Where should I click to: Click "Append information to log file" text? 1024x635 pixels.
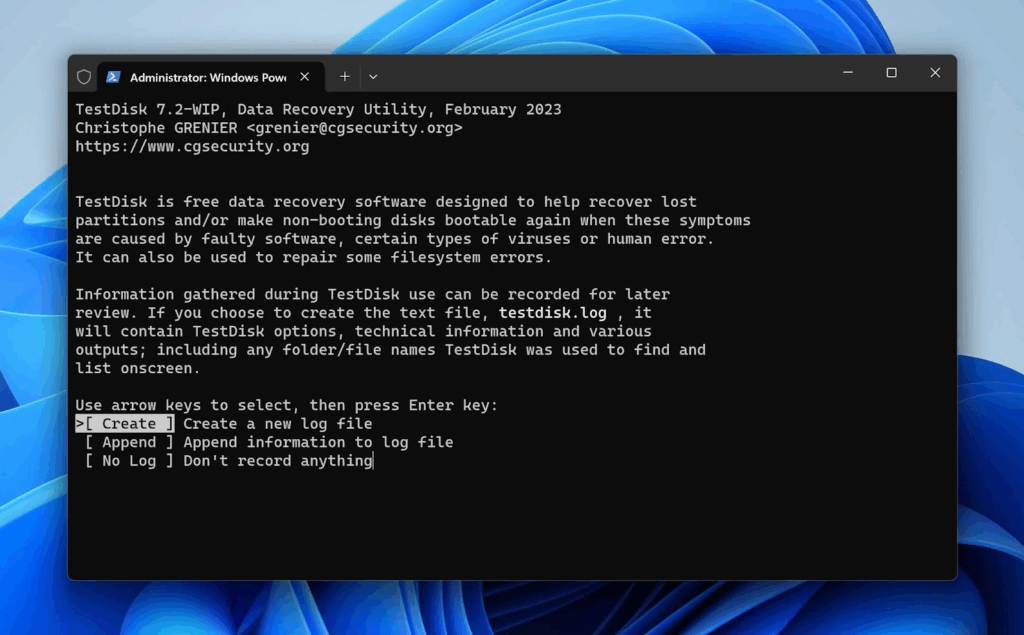click(318, 442)
